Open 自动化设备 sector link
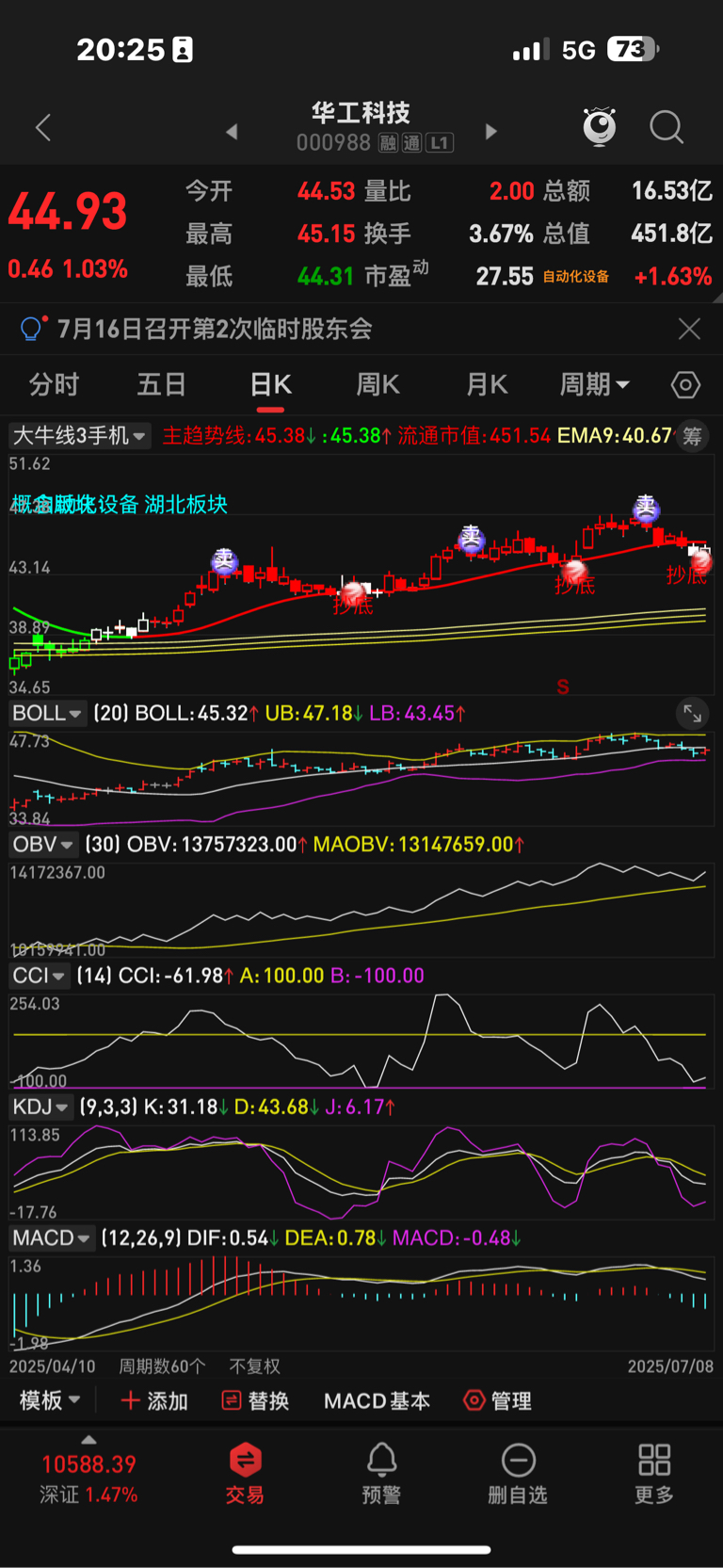The image size is (723, 1568). pyautogui.click(x=576, y=277)
